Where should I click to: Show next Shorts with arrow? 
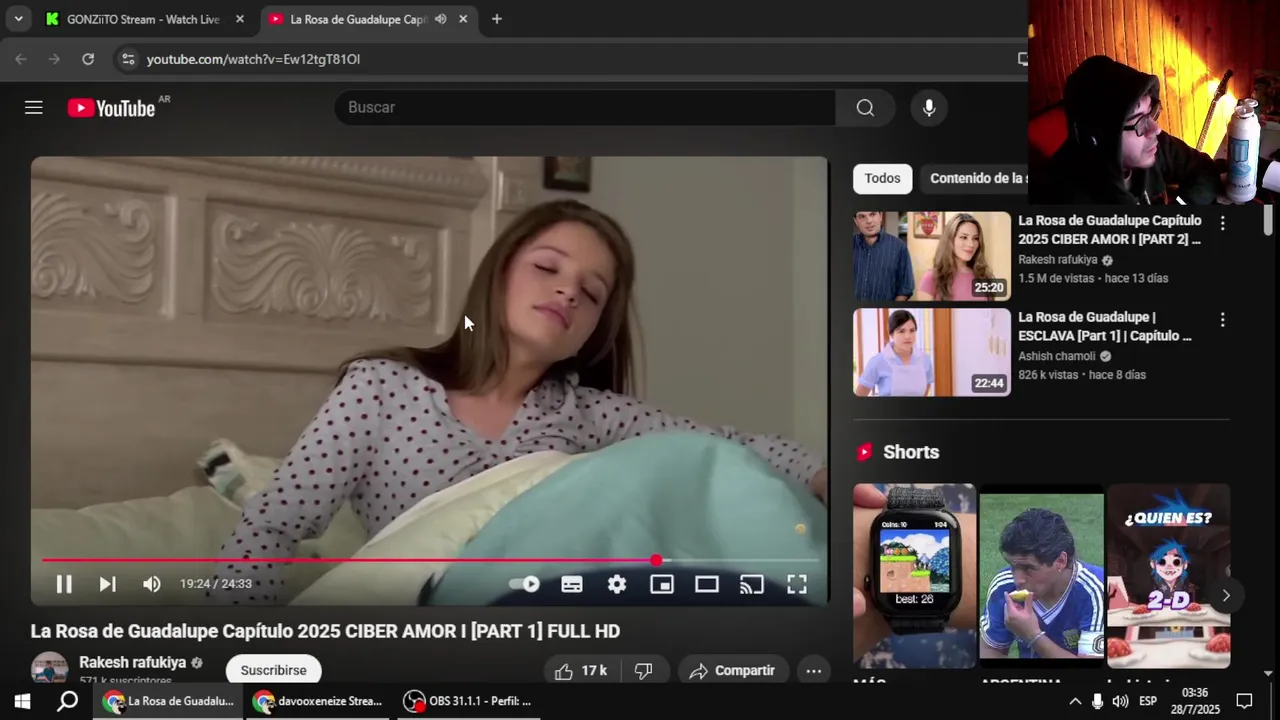[1226, 595]
